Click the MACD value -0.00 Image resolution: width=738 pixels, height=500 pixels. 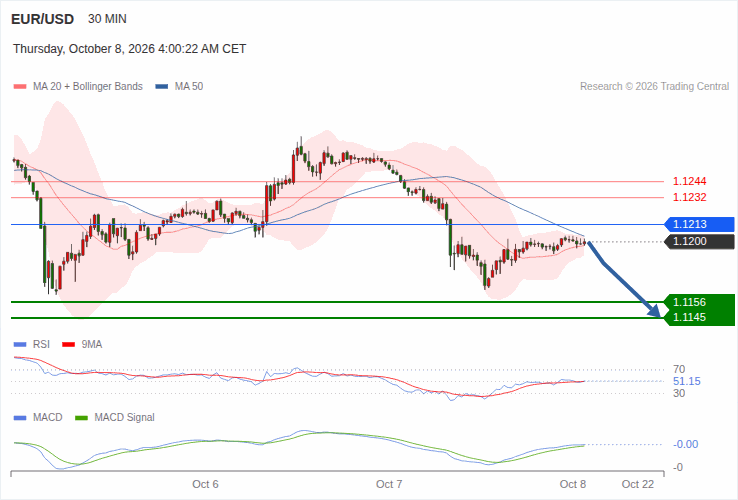coord(686,444)
